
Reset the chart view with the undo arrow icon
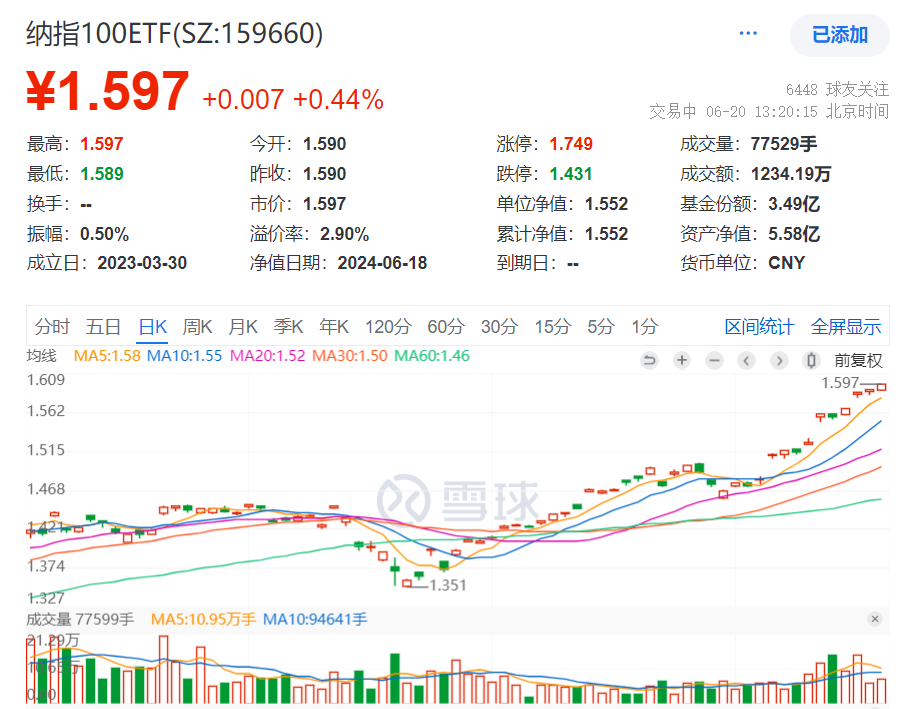(650, 360)
